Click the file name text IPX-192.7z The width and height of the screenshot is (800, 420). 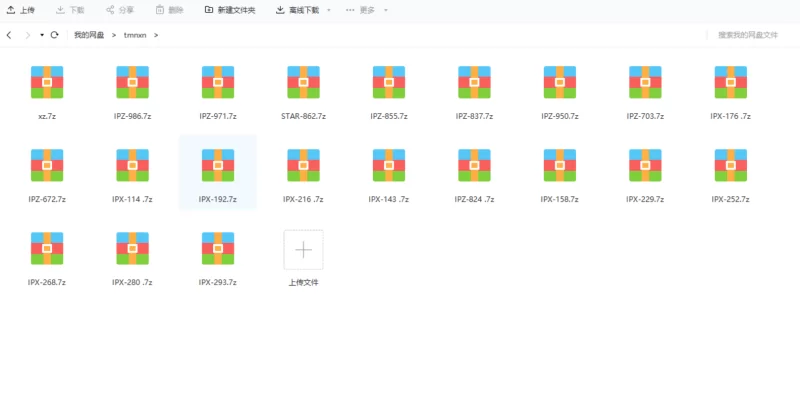click(218, 200)
